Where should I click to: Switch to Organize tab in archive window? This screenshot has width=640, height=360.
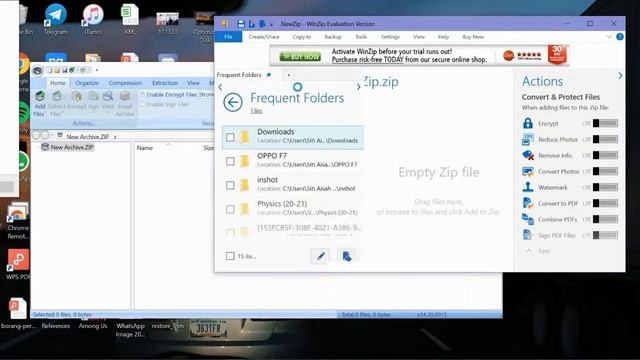87,83
